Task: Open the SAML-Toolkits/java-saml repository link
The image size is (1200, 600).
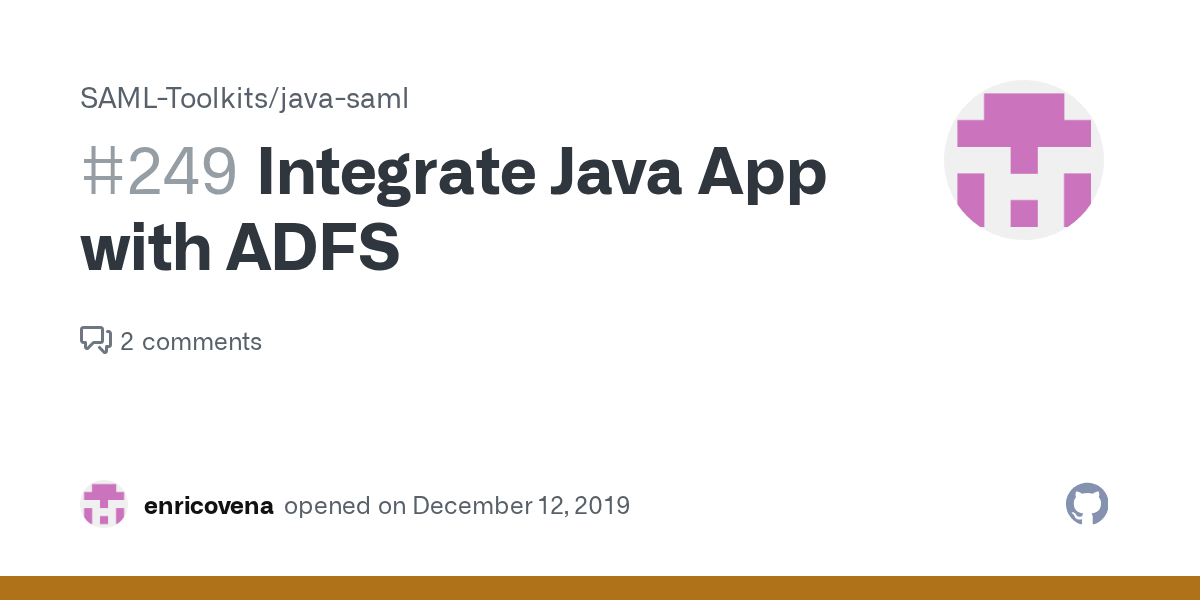Action: [x=244, y=98]
